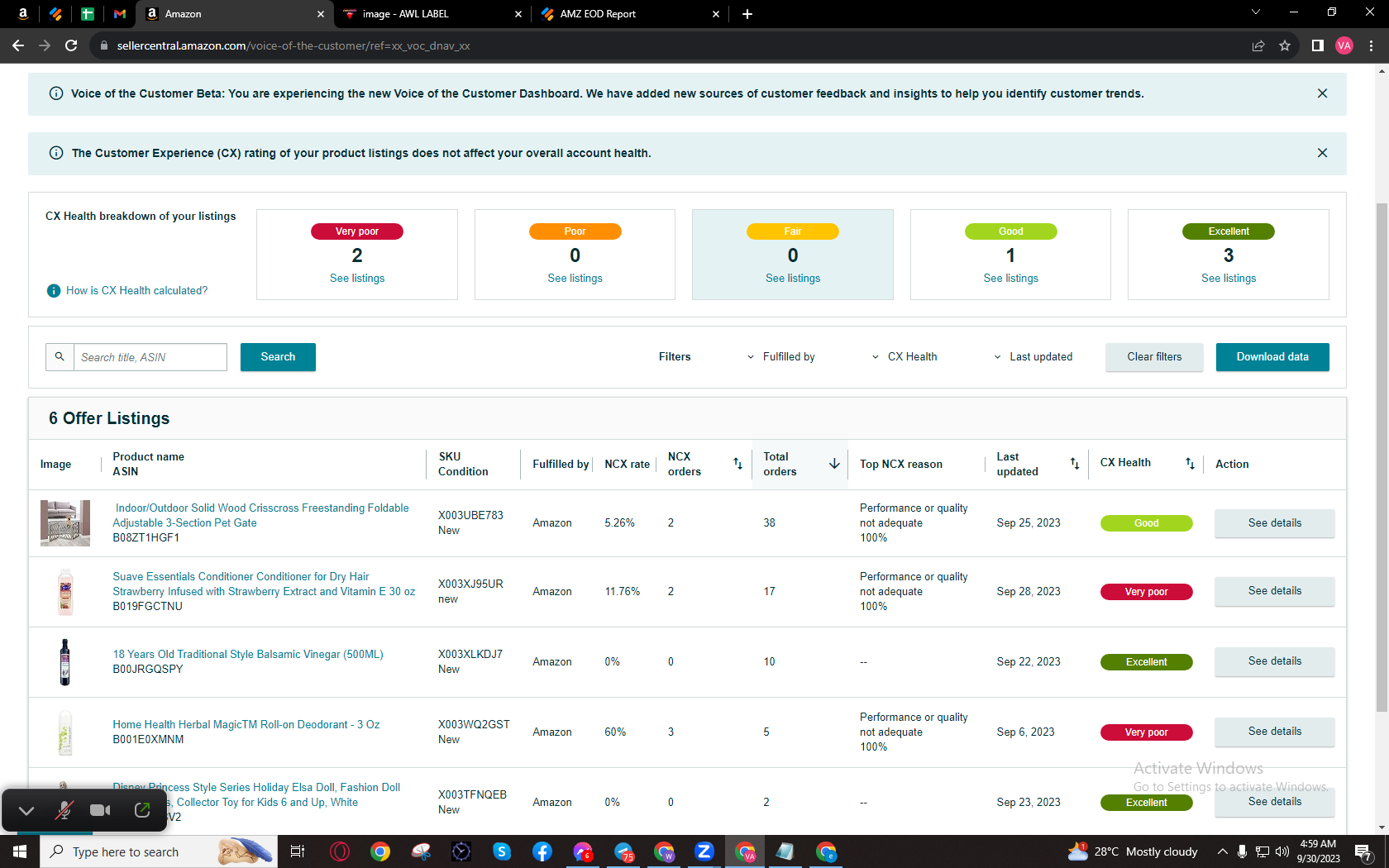The height and width of the screenshot is (868, 1389).
Task: Select the Amazon browser tab
Action: tap(235, 14)
